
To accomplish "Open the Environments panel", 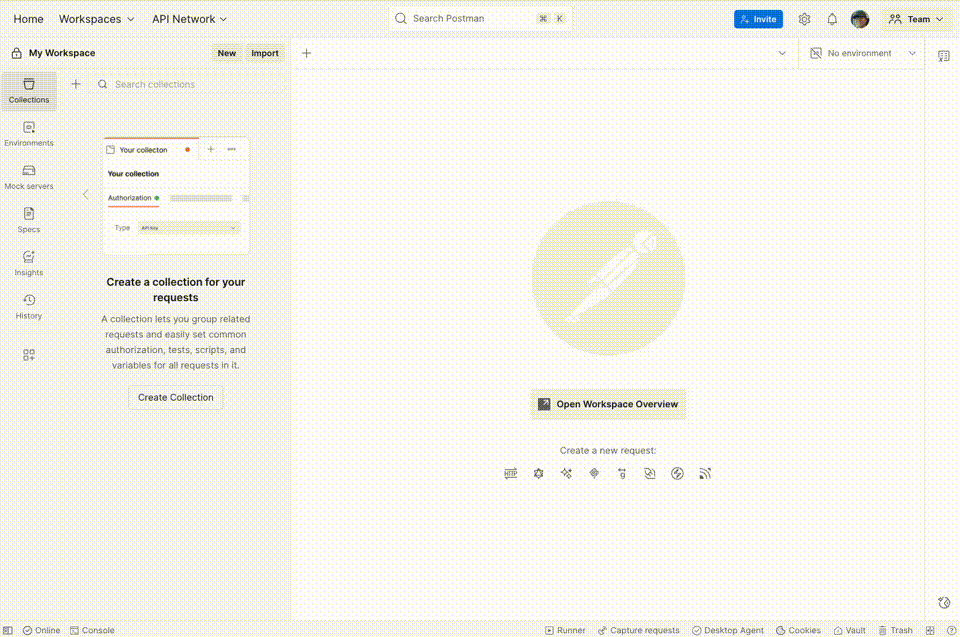I will tap(29, 133).
